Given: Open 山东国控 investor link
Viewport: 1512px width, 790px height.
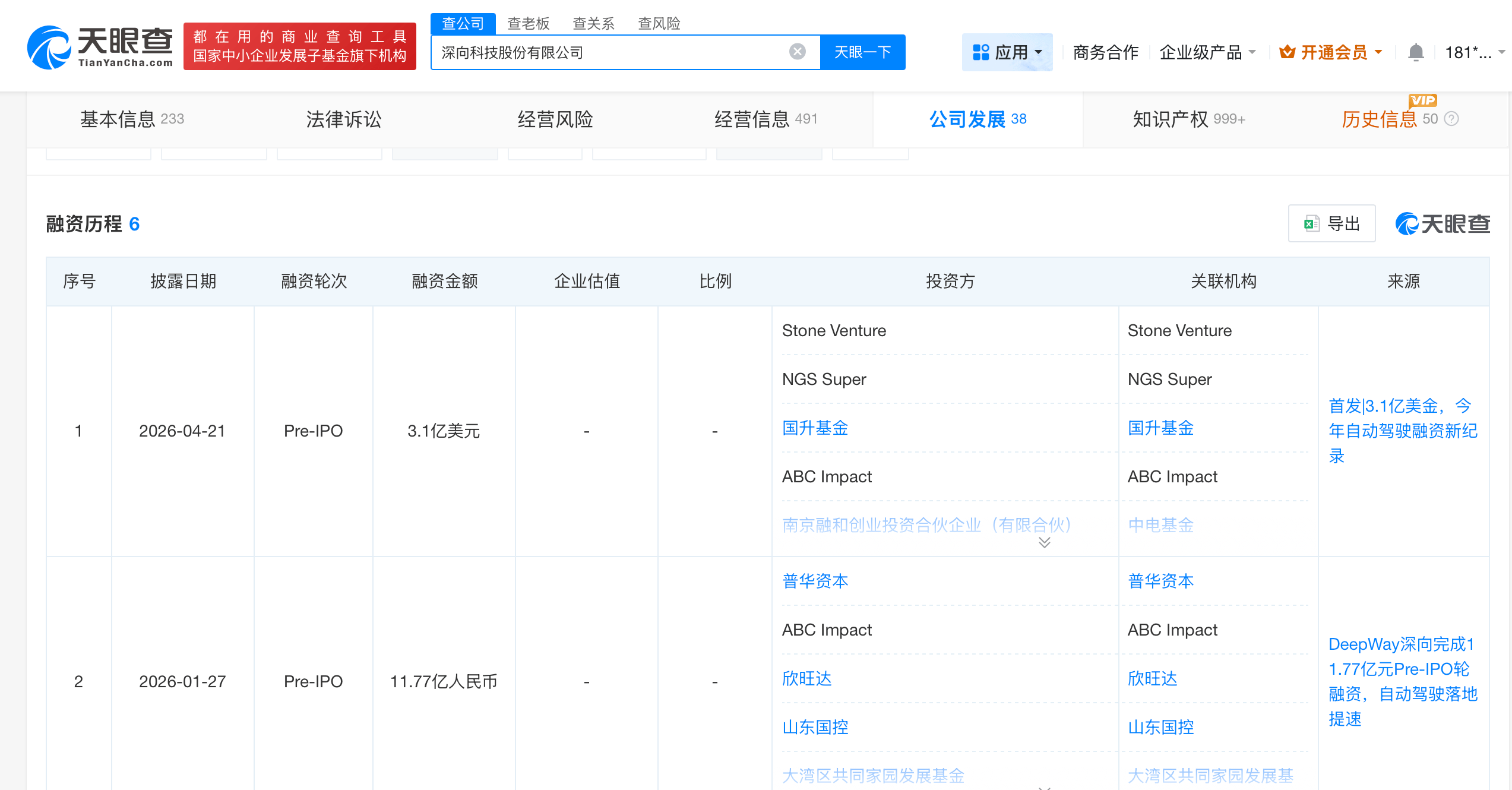Looking at the screenshot, I should pyautogui.click(x=815, y=727).
